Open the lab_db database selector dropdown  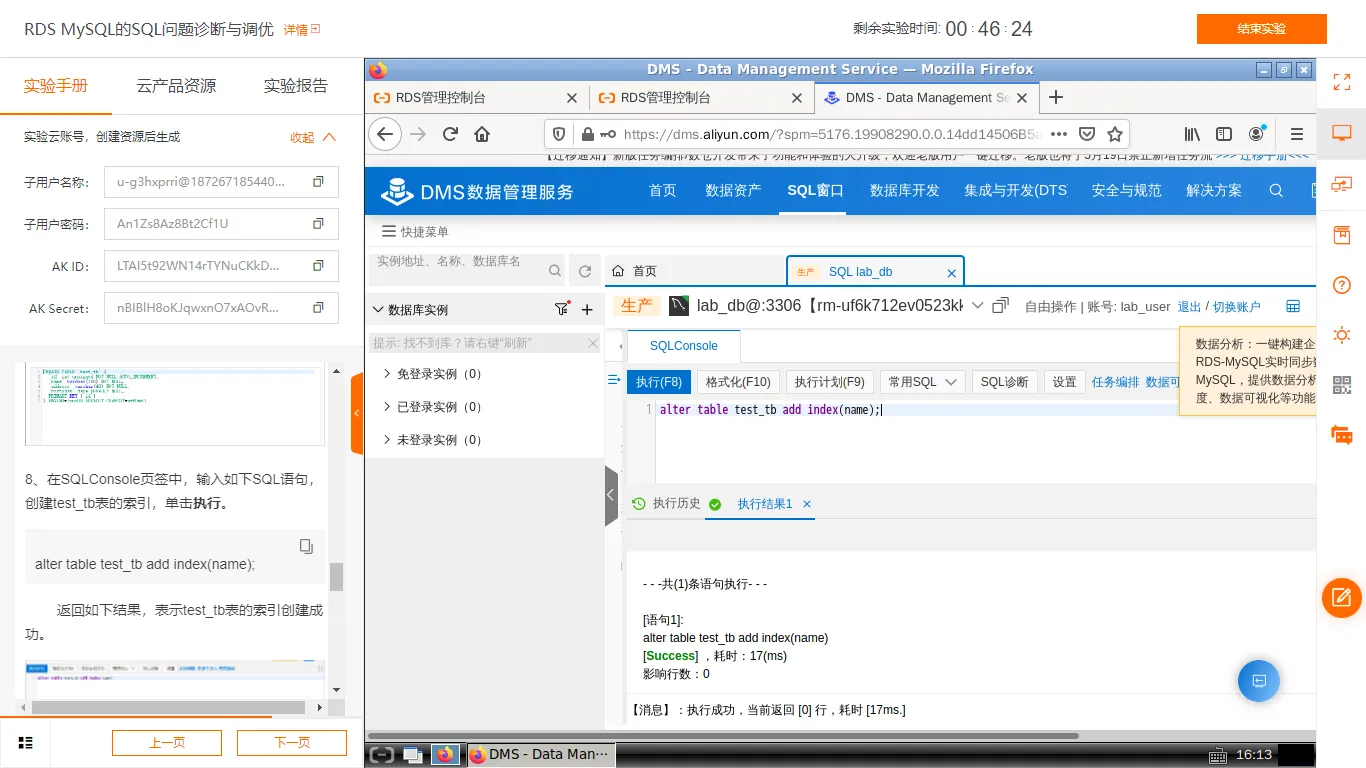pos(977,305)
